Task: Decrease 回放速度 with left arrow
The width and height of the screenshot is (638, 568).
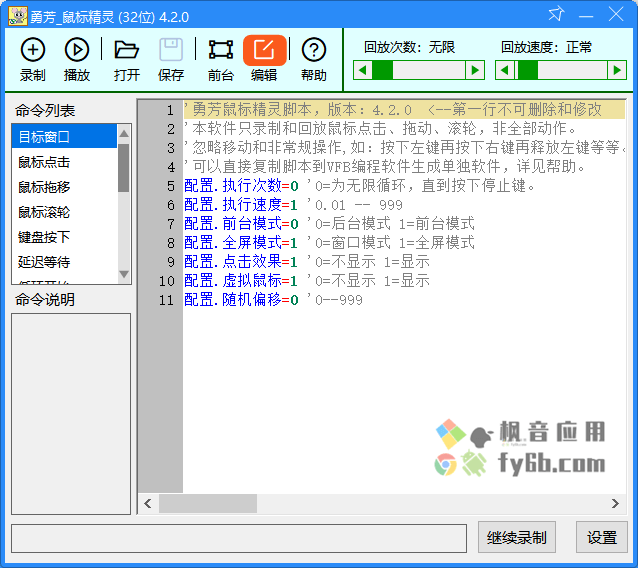Action: pyautogui.click(x=505, y=70)
